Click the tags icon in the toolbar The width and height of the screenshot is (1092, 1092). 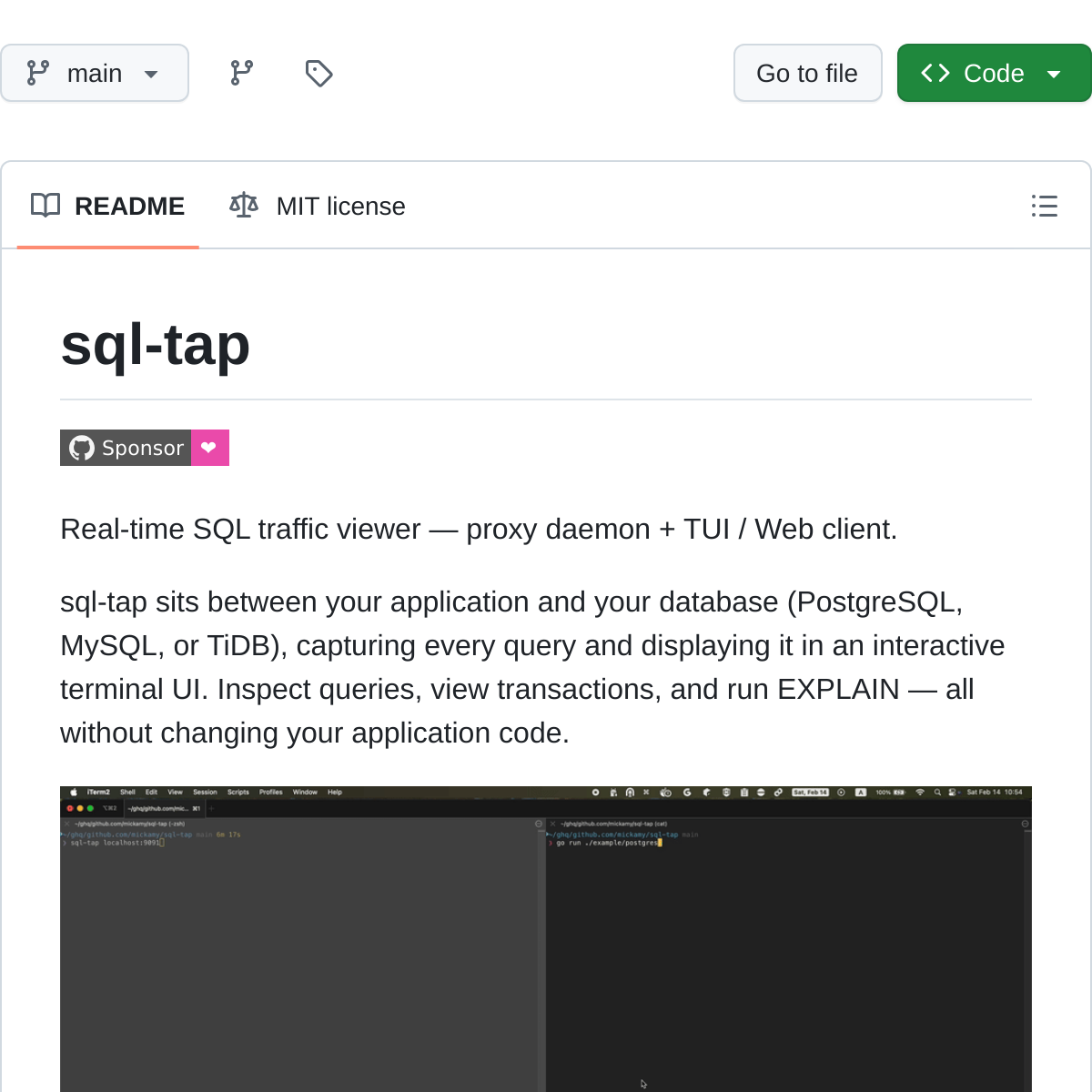318,73
